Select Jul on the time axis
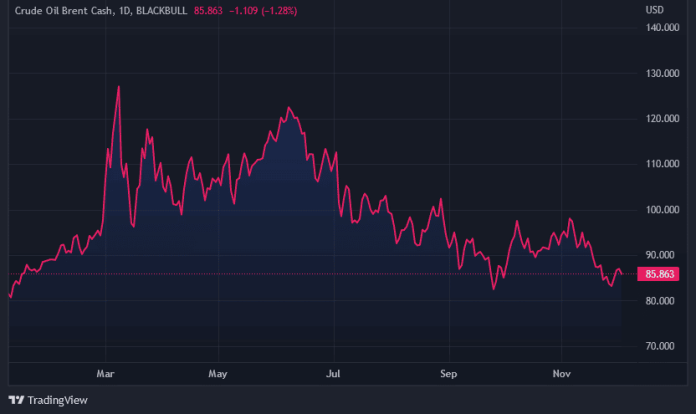The width and height of the screenshot is (696, 414). pyautogui.click(x=334, y=374)
